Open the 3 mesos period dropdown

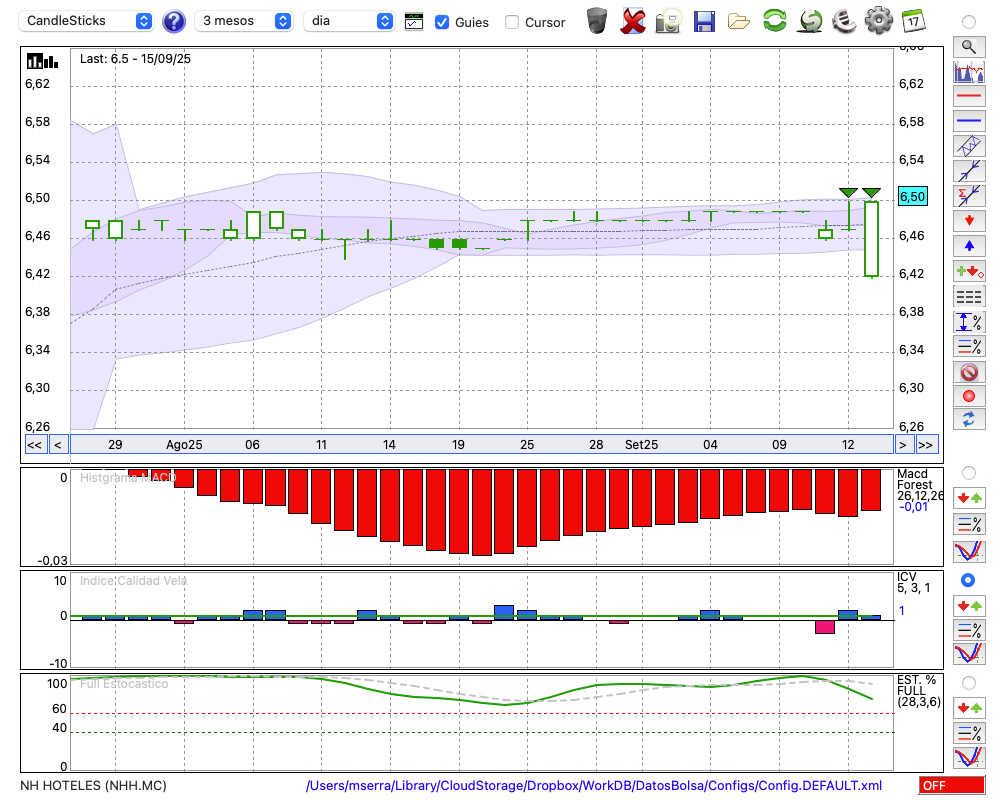244,21
